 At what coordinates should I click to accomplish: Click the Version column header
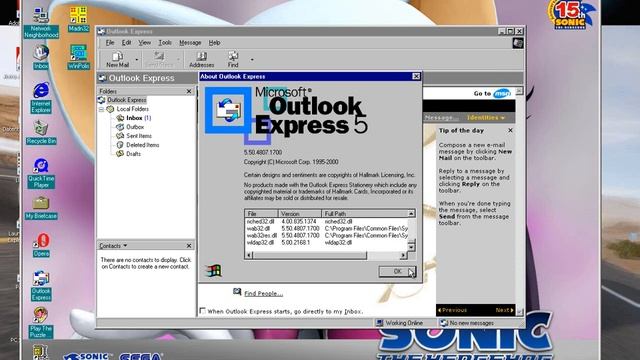tap(299, 213)
